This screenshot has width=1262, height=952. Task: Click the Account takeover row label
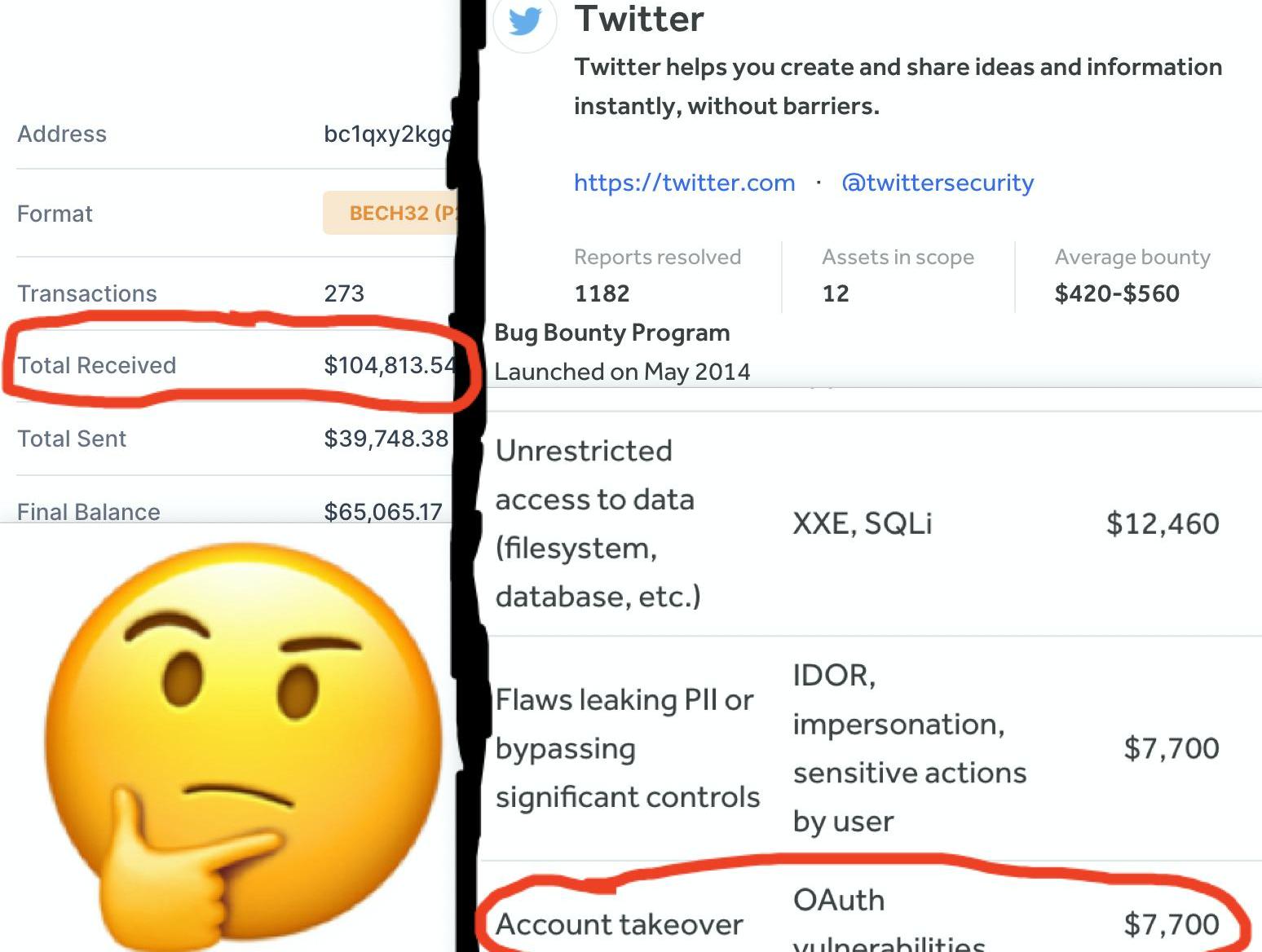click(x=619, y=924)
